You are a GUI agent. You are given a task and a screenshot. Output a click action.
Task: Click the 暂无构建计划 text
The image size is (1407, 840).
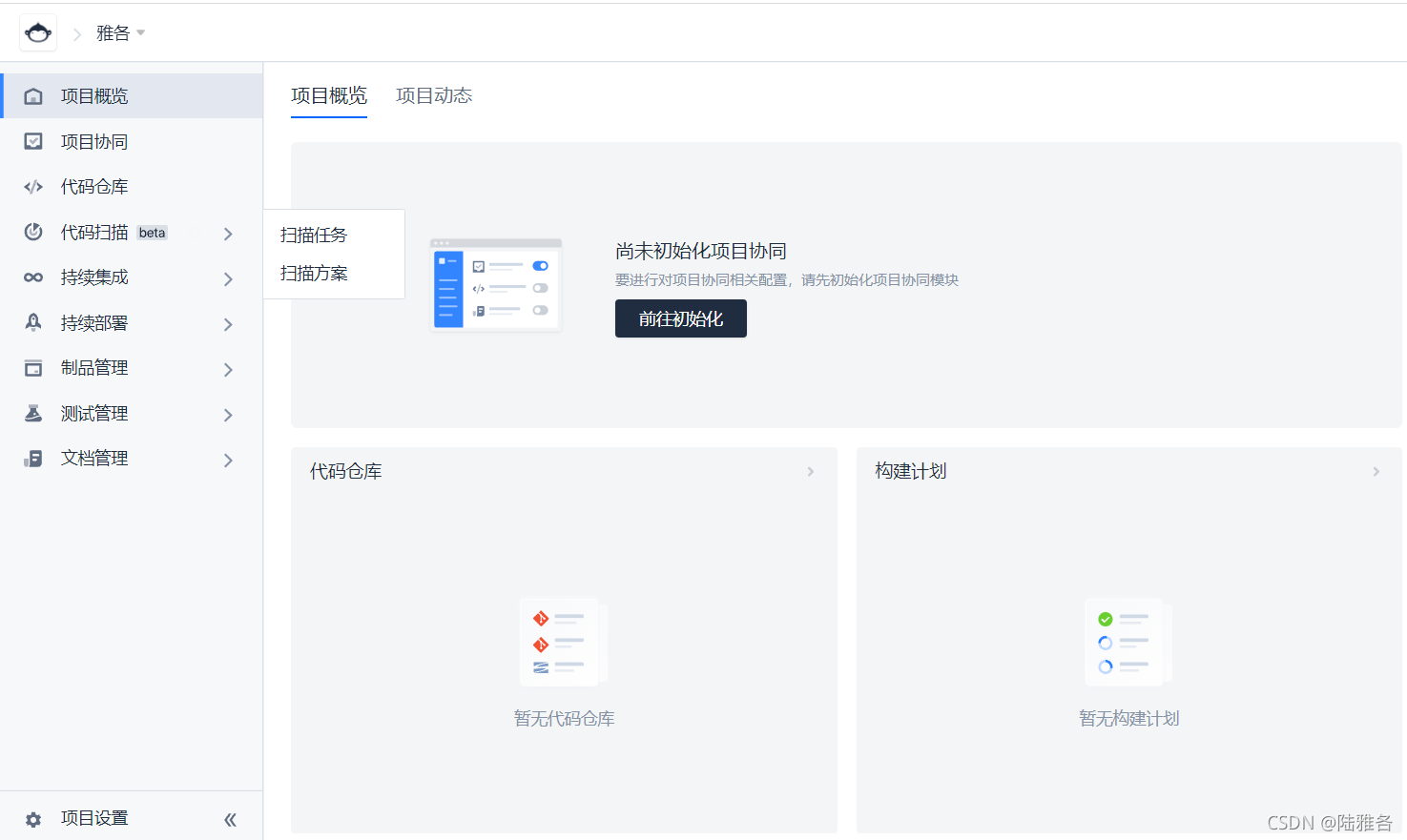tap(1129, 719)
